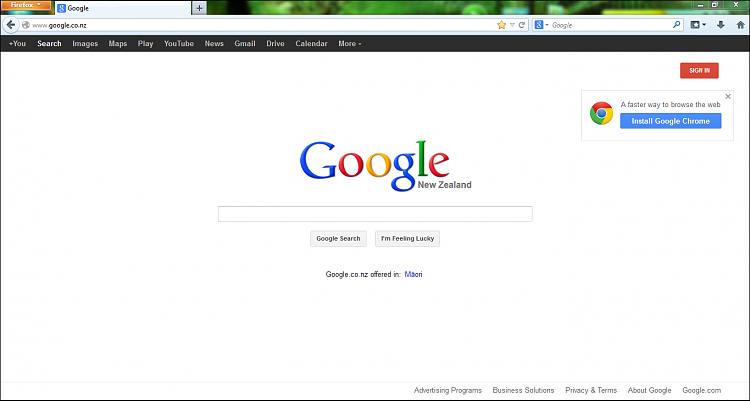This screenshot has width=750, height=401.
Task: Click Install Google Chrome button
Action: pos(671,121)
